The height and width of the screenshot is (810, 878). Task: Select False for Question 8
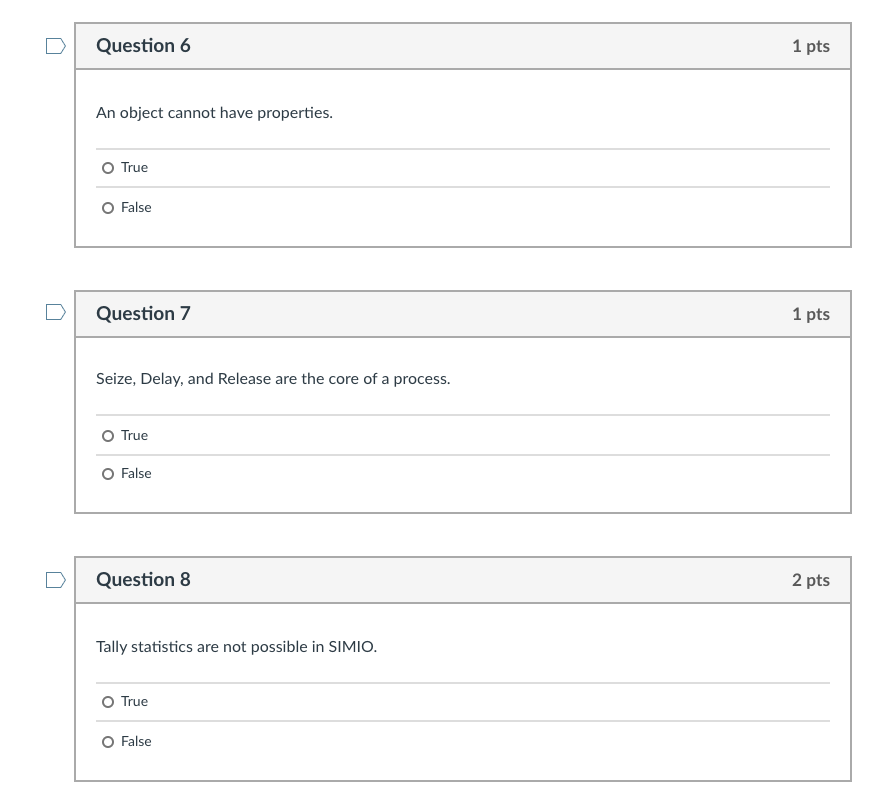click(108, 742)
